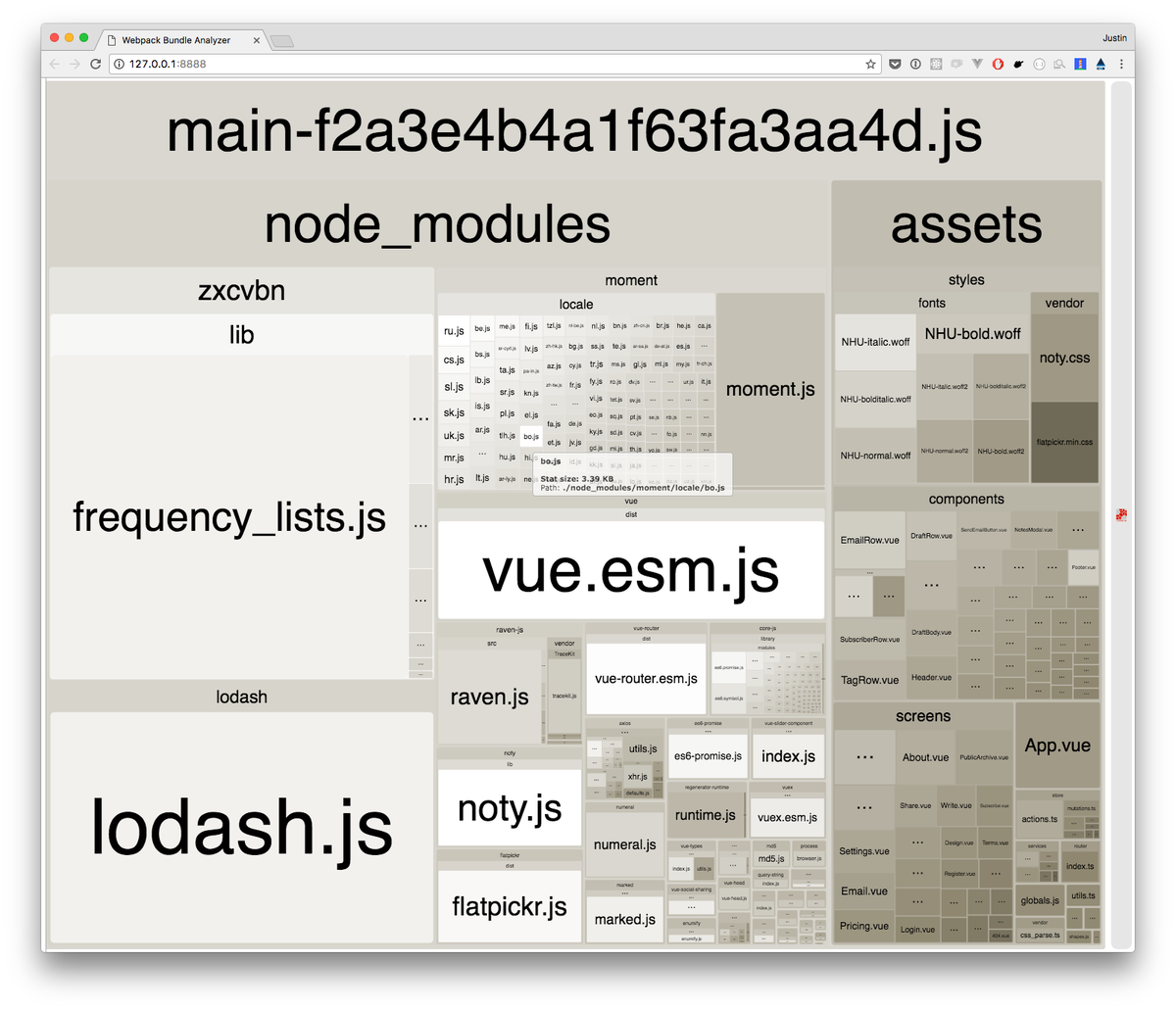The image size is (1176, 1011).
Task: Open the Pocket extension icon
Action: point(895,64)
